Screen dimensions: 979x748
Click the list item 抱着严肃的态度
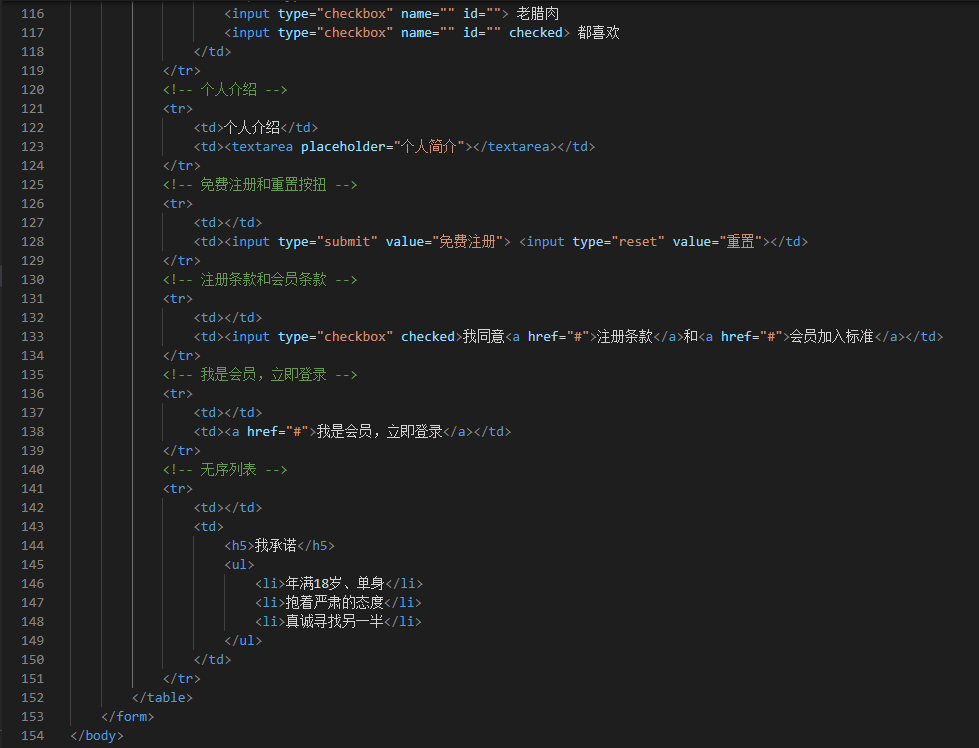click(334, 603)
